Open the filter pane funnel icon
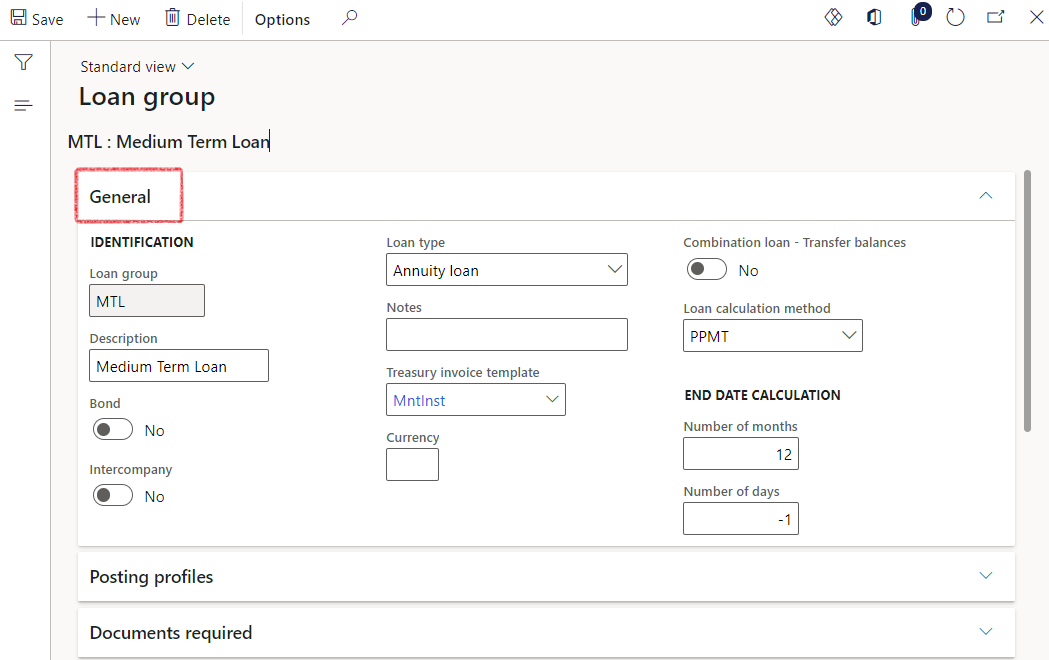The width and height of the screenshot is (1049, 660). pos(23,63)
